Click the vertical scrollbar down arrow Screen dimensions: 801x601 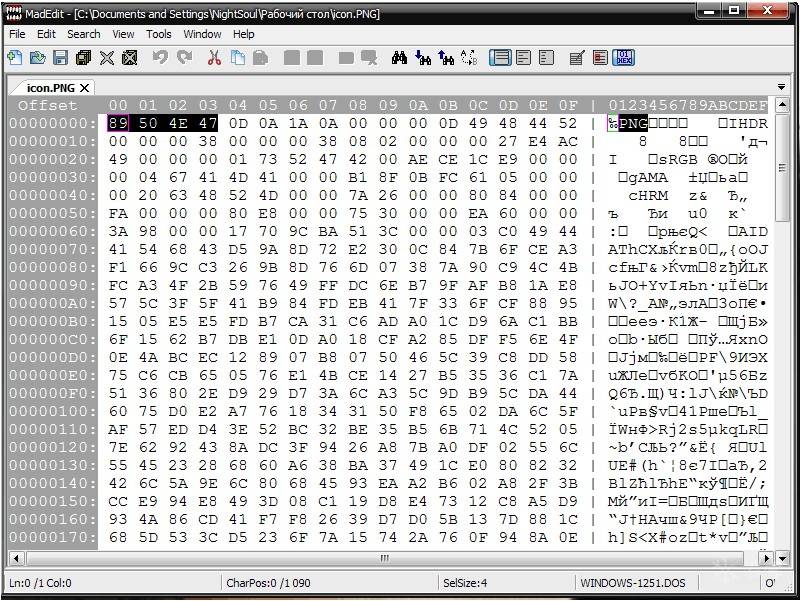point(782,558)
